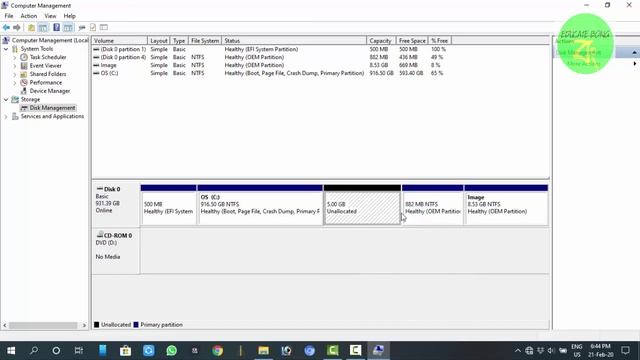Open File Explorer from the taskbar

pos(263,351)
